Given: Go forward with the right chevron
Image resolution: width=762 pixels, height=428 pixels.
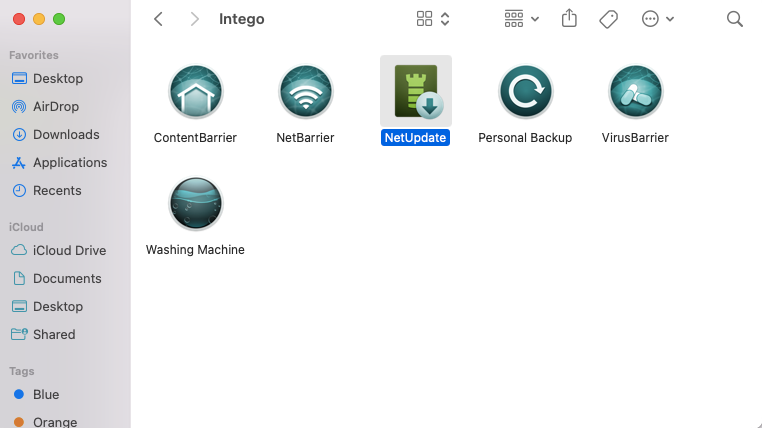Looking at the screenshot, I should click(x=194, y=19).
